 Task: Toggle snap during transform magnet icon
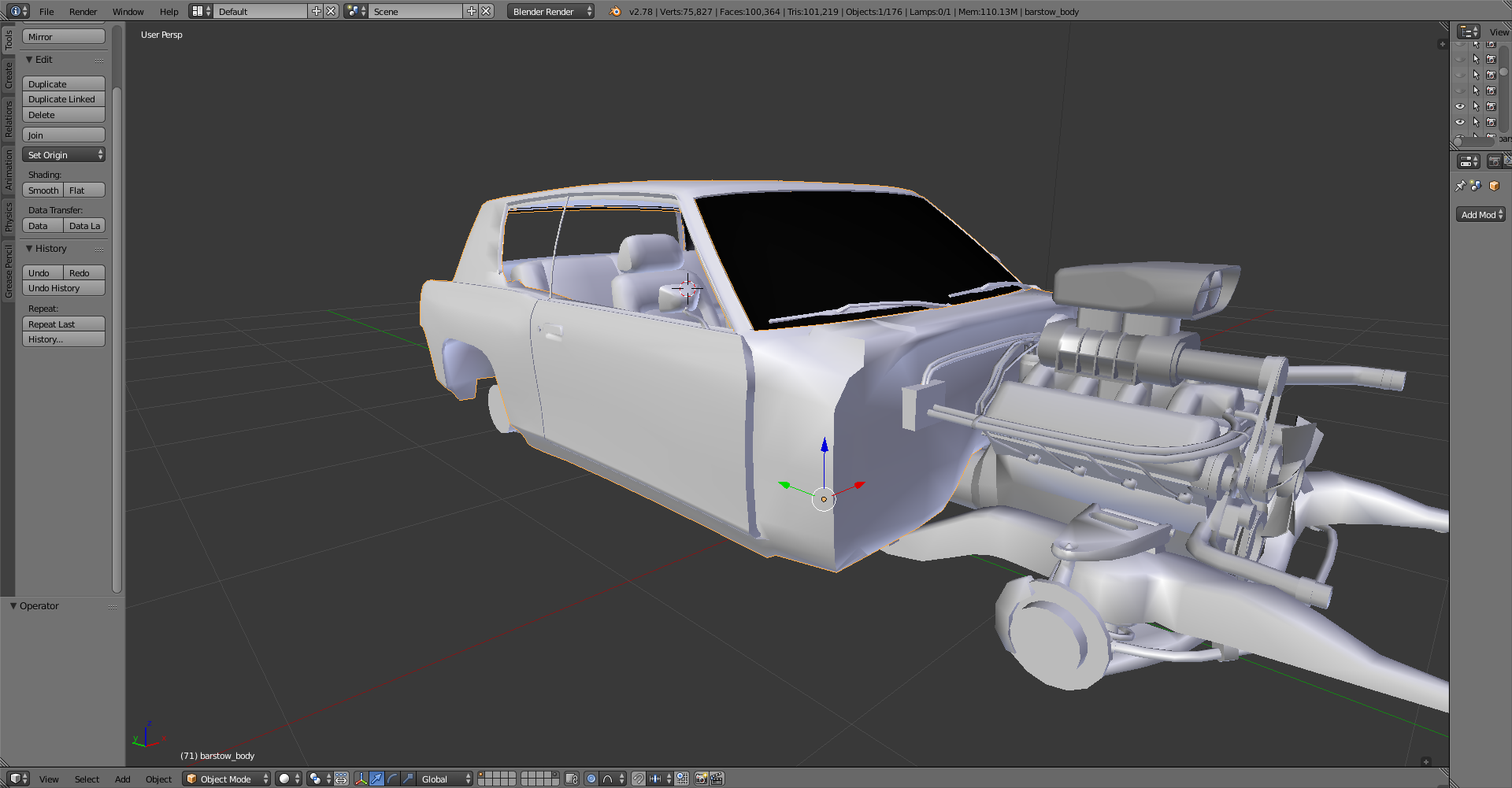(x=639, y=779)
